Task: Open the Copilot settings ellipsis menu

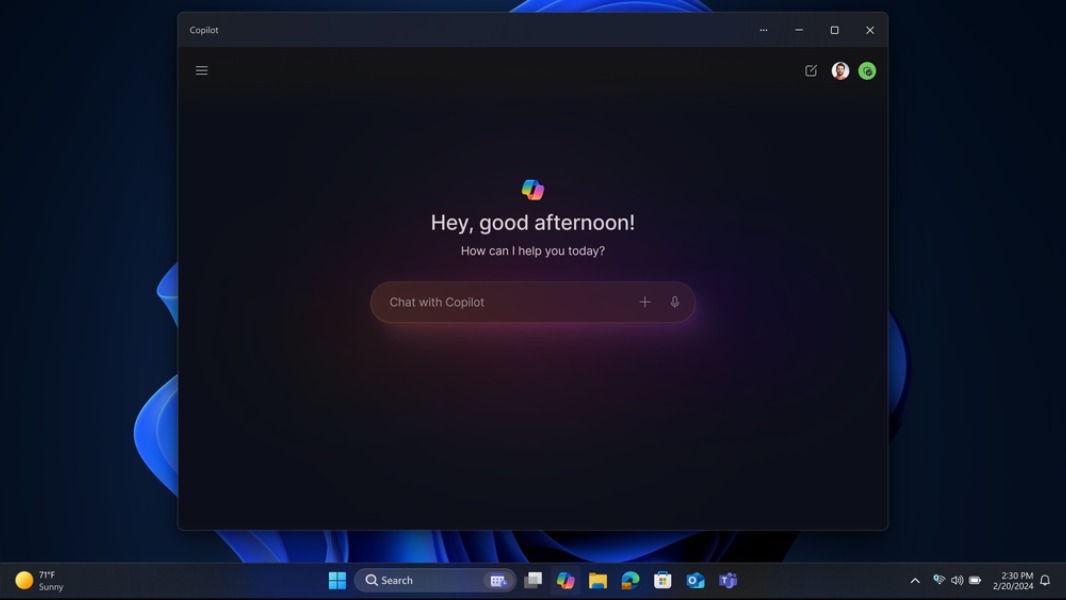Action: (x=763, y=30)
